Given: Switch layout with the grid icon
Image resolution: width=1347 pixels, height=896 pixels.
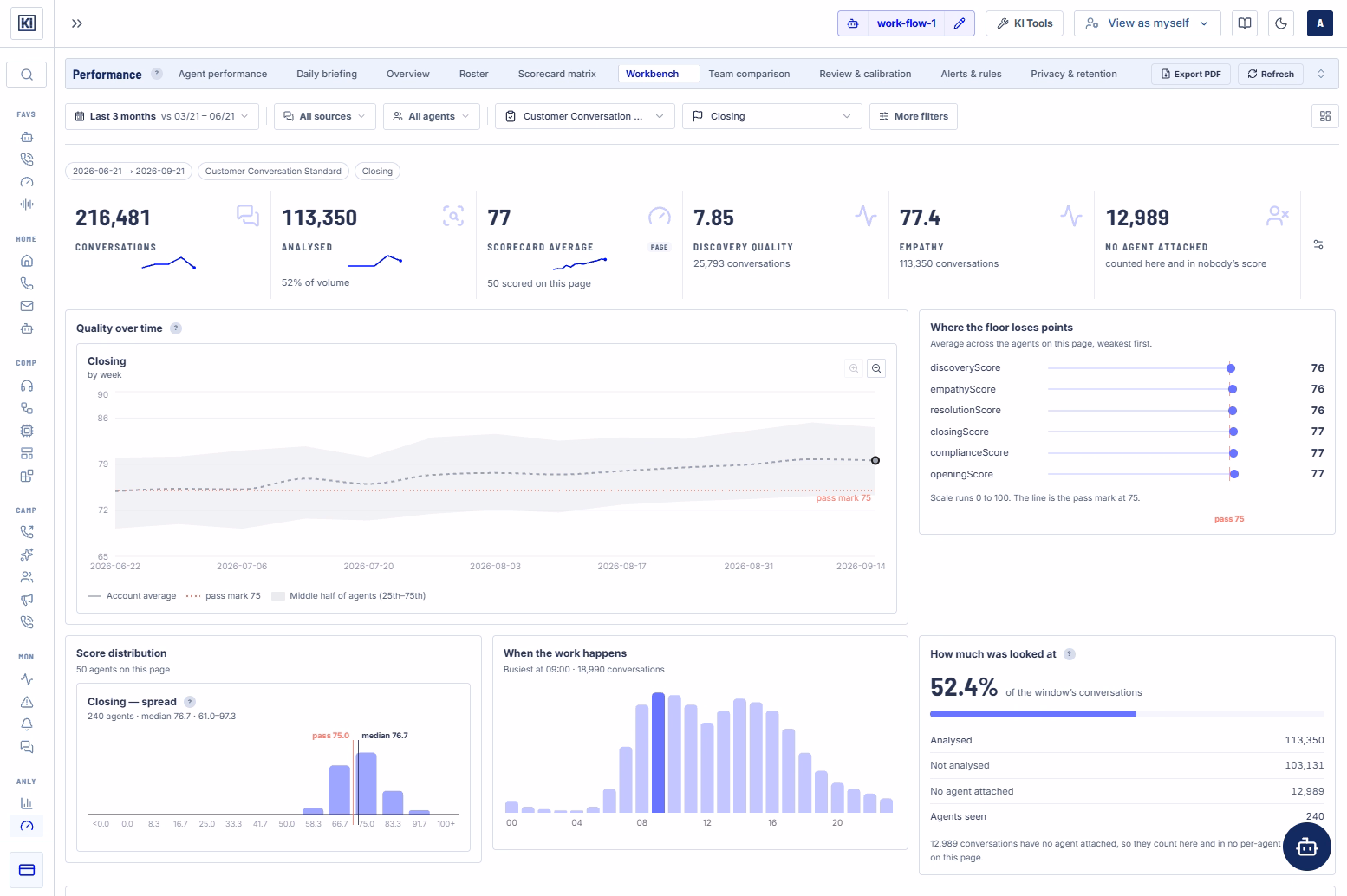Looking at the screenshot, I should point(1325,116).
